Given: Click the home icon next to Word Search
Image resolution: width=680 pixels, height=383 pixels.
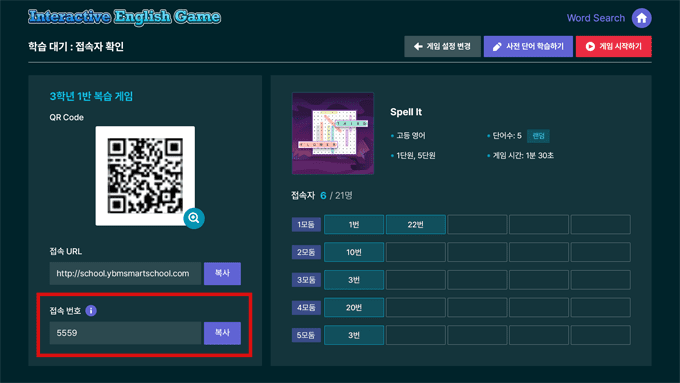Looking at the screenshot, I should tap(641, 18).
